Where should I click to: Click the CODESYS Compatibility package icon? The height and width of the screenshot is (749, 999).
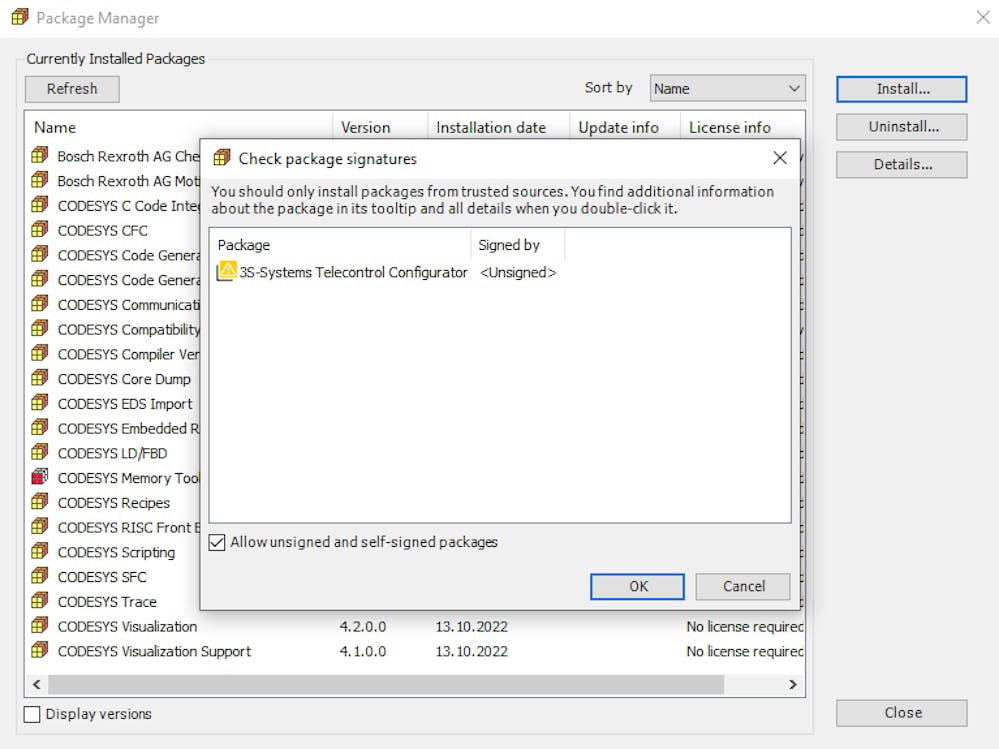[x=40, y=329]
